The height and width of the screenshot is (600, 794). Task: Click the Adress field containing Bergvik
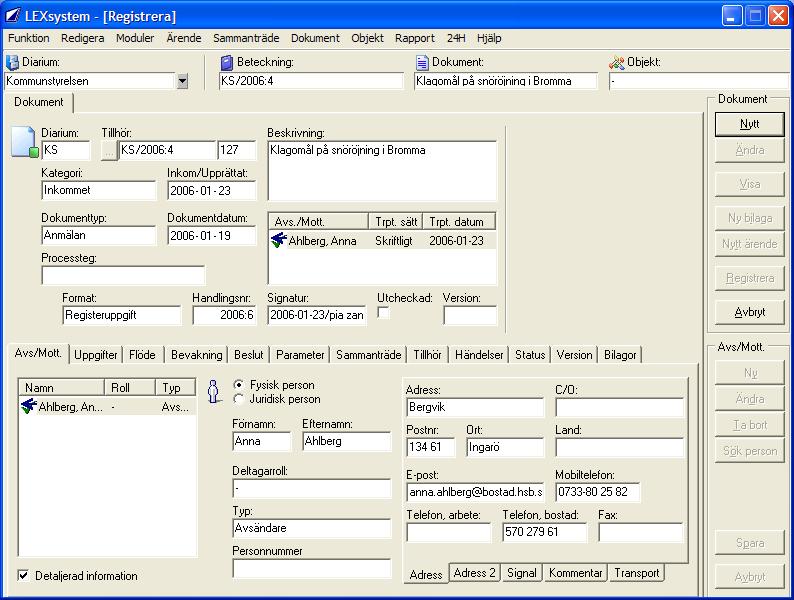pos(475,407)
